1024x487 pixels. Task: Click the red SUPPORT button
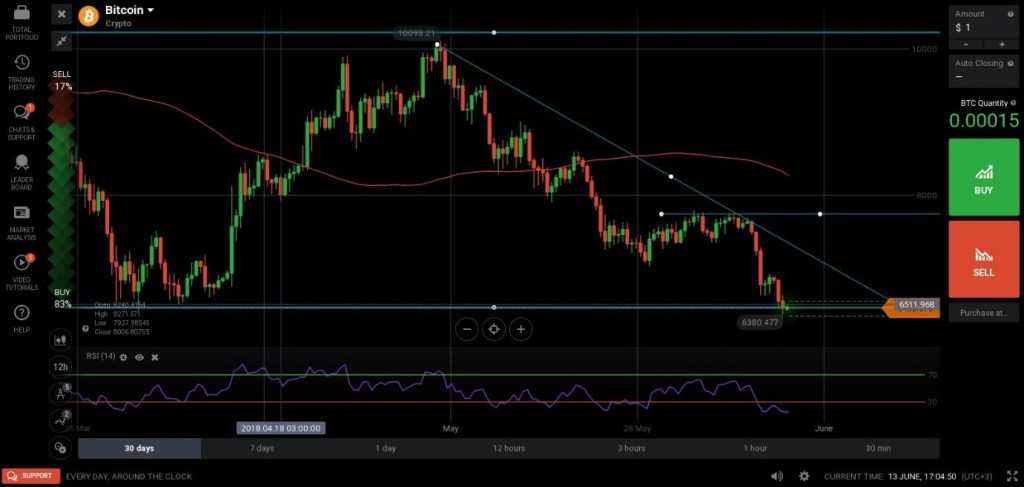(x=31, y=477)
